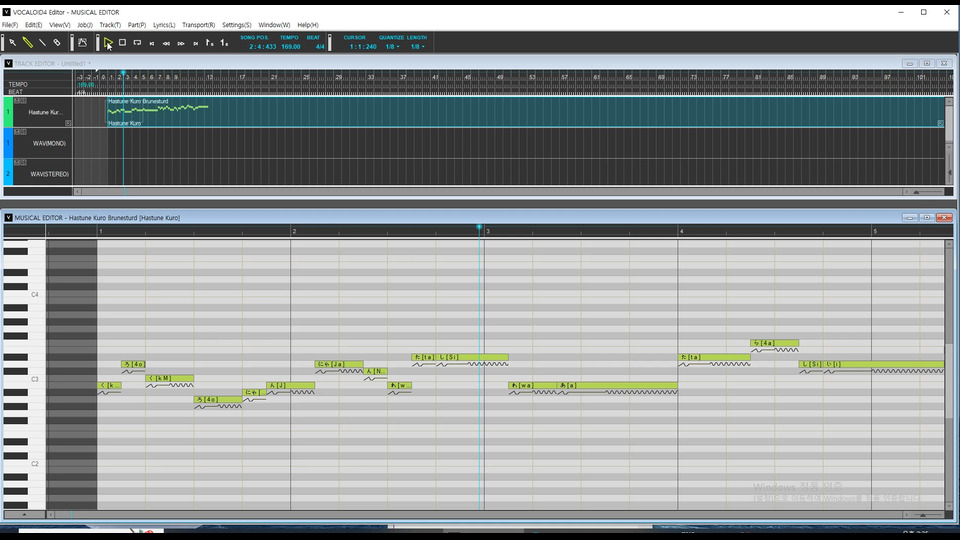Open the QUANTIZE 1/8 dropdown
The image size is (960, 540).
392,47
